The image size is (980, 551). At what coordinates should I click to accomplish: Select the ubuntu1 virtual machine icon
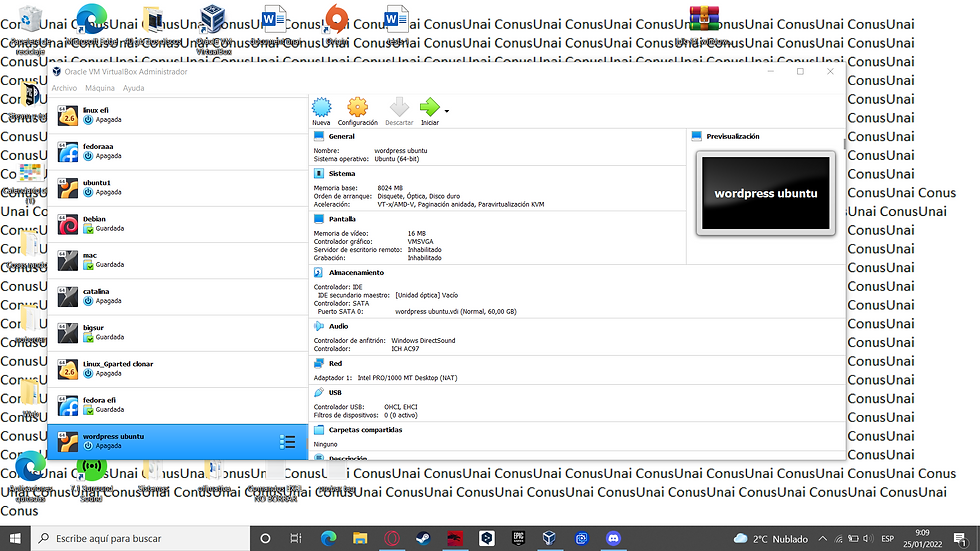(68, 188)
